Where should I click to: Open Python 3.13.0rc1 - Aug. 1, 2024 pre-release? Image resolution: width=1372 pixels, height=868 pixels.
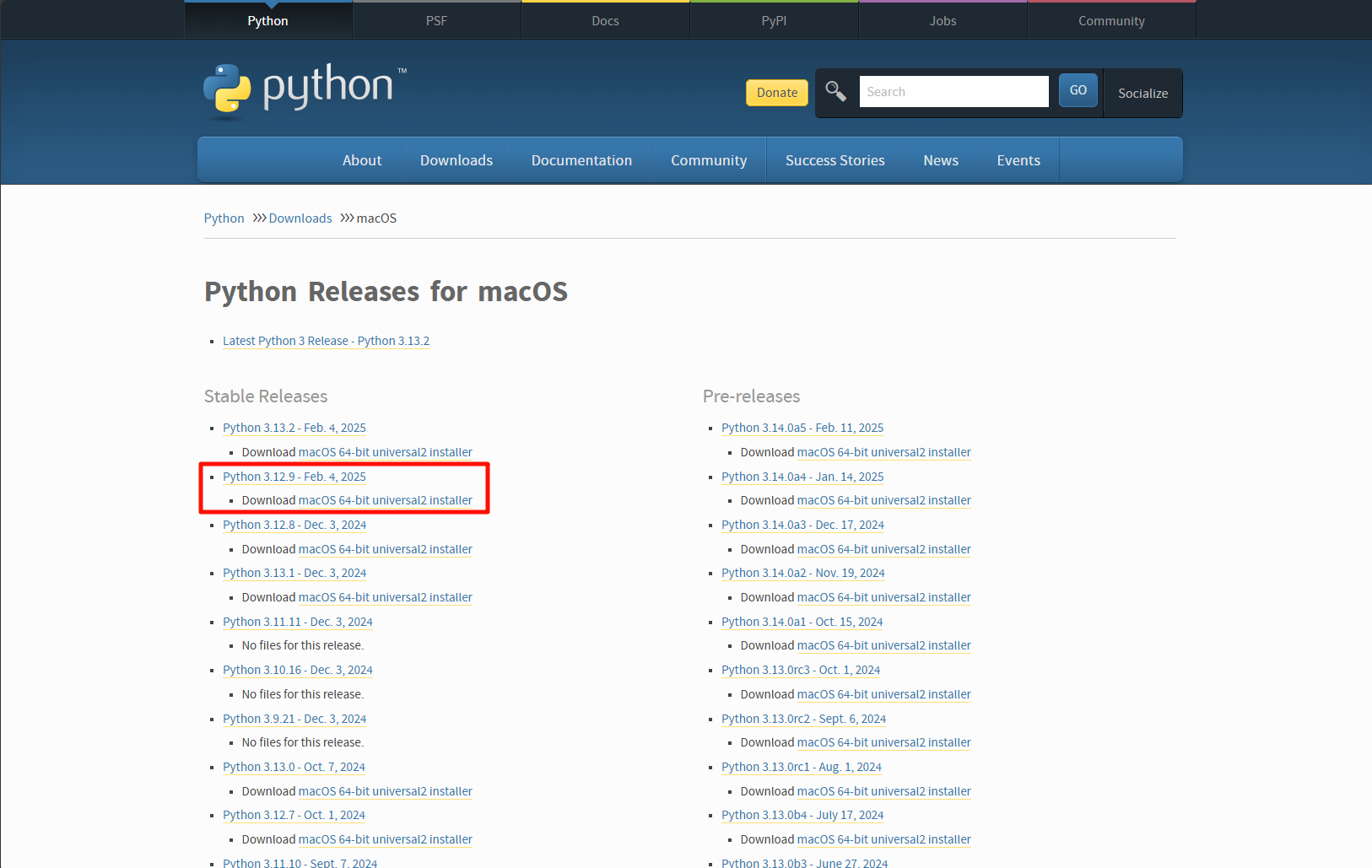(x=802, y=767)
